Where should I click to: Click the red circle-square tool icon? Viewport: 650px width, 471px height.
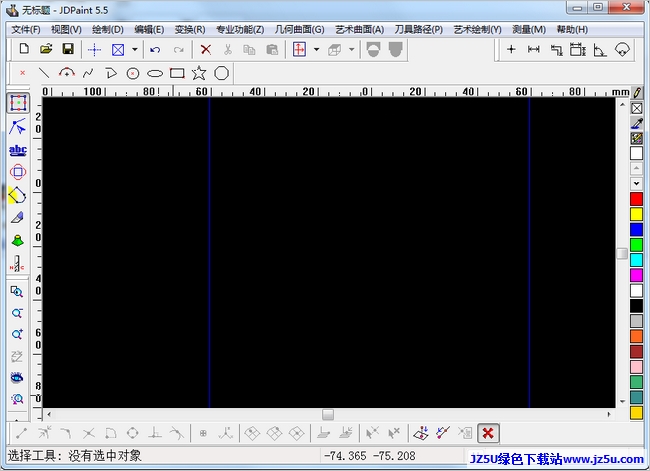[x=18, y=172]
